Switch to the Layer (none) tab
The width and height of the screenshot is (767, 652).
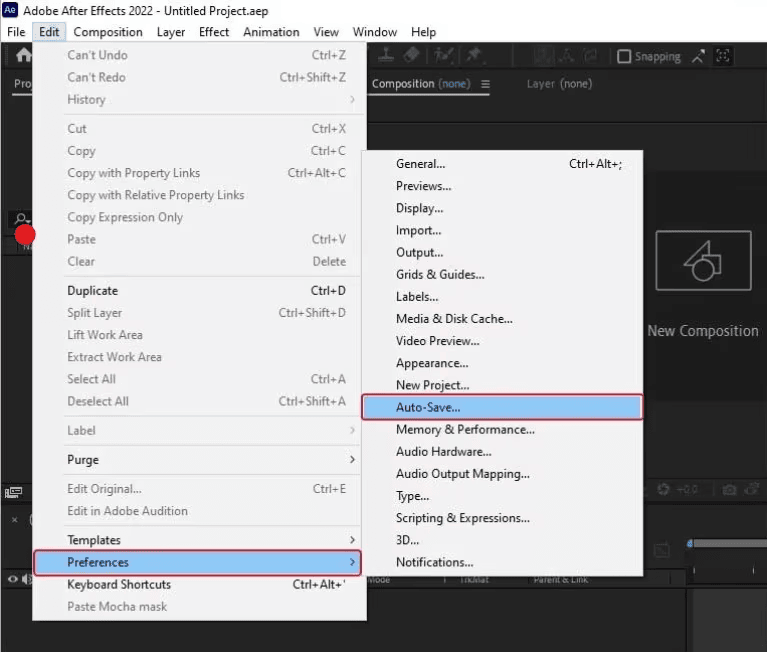(559, 84)
